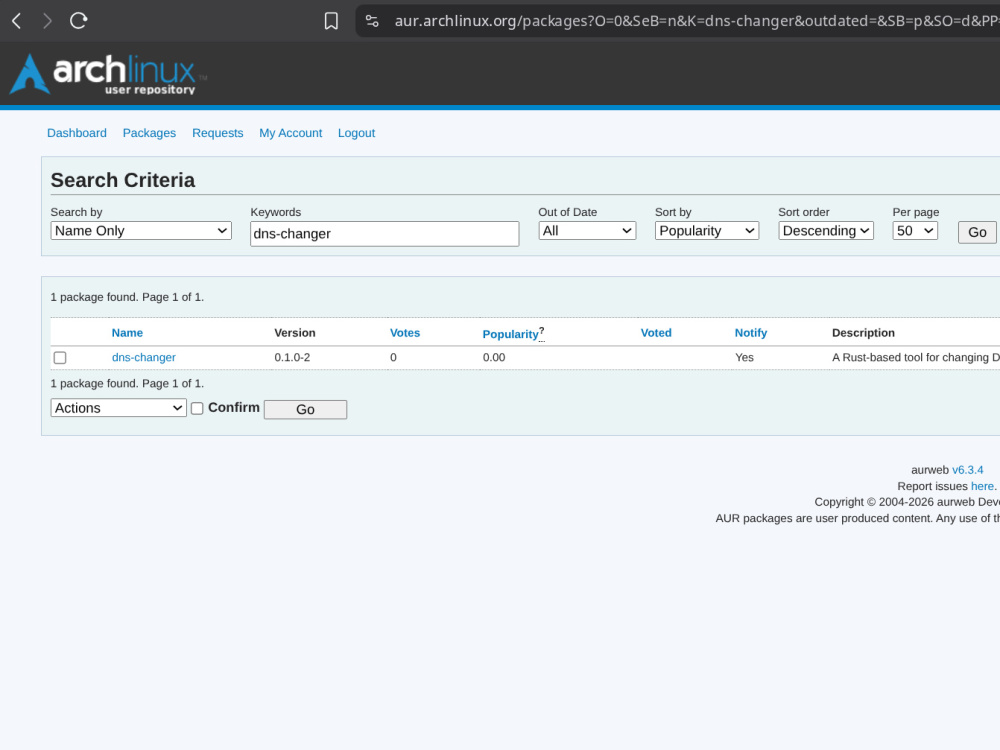The height and width of the screenshot is (750, 1000).
Task: Click the Notify value Yes
Action: [x=744, y=357]
